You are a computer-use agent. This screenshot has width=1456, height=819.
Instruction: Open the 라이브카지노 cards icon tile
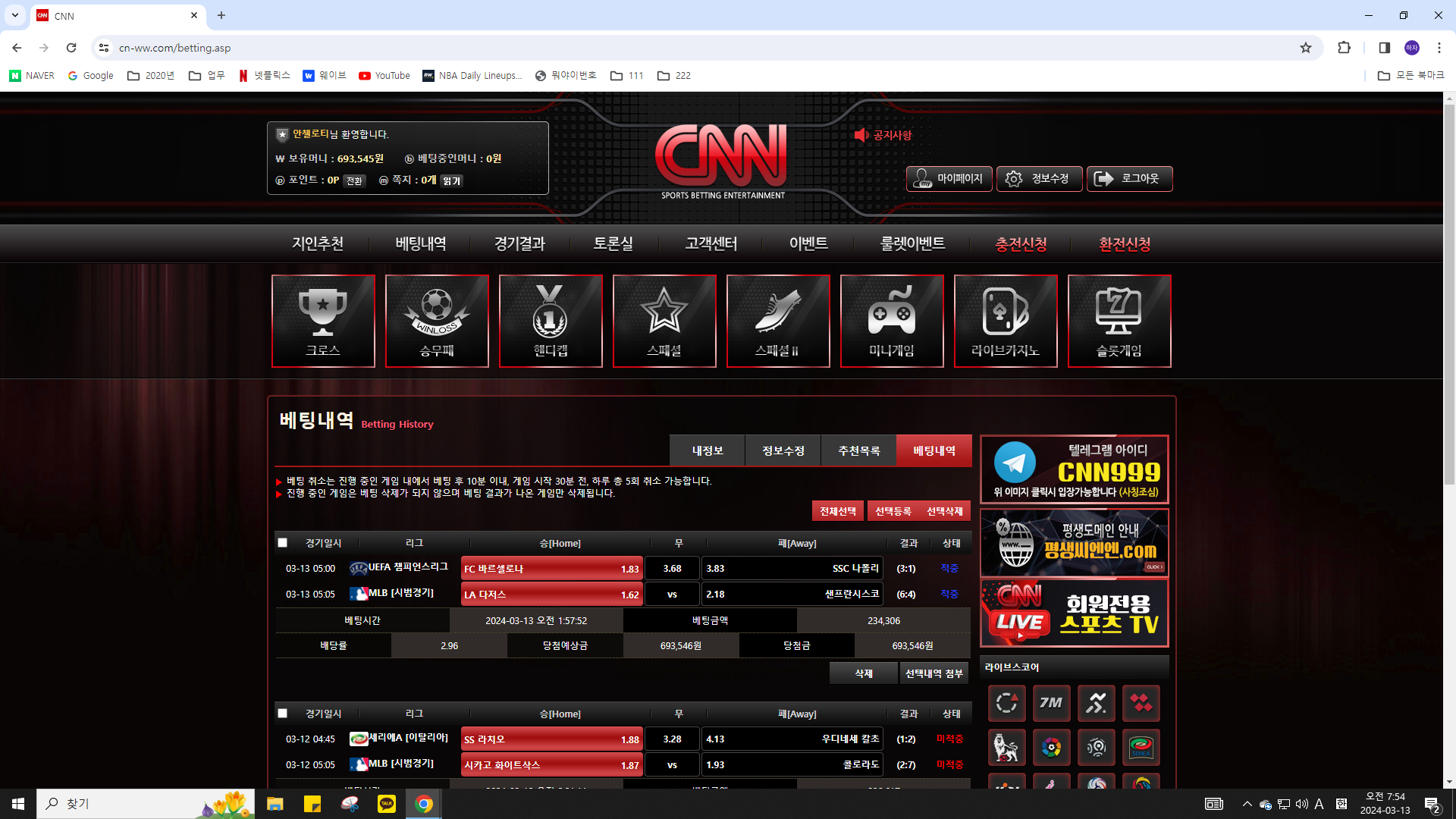click(1006, 321)
